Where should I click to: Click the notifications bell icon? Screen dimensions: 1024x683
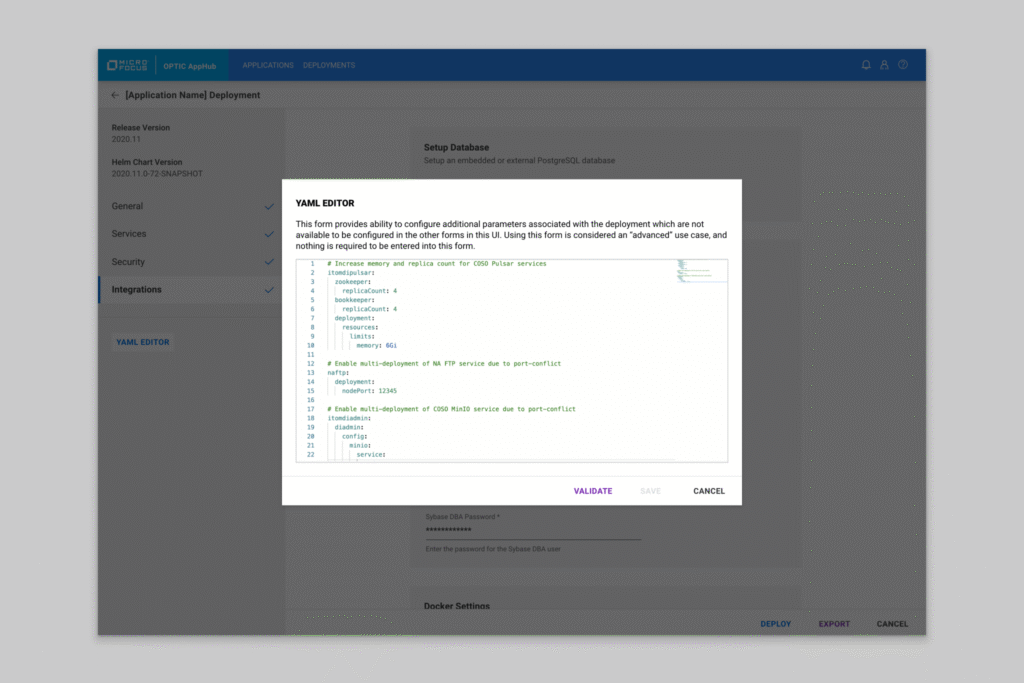coord(866,65)
